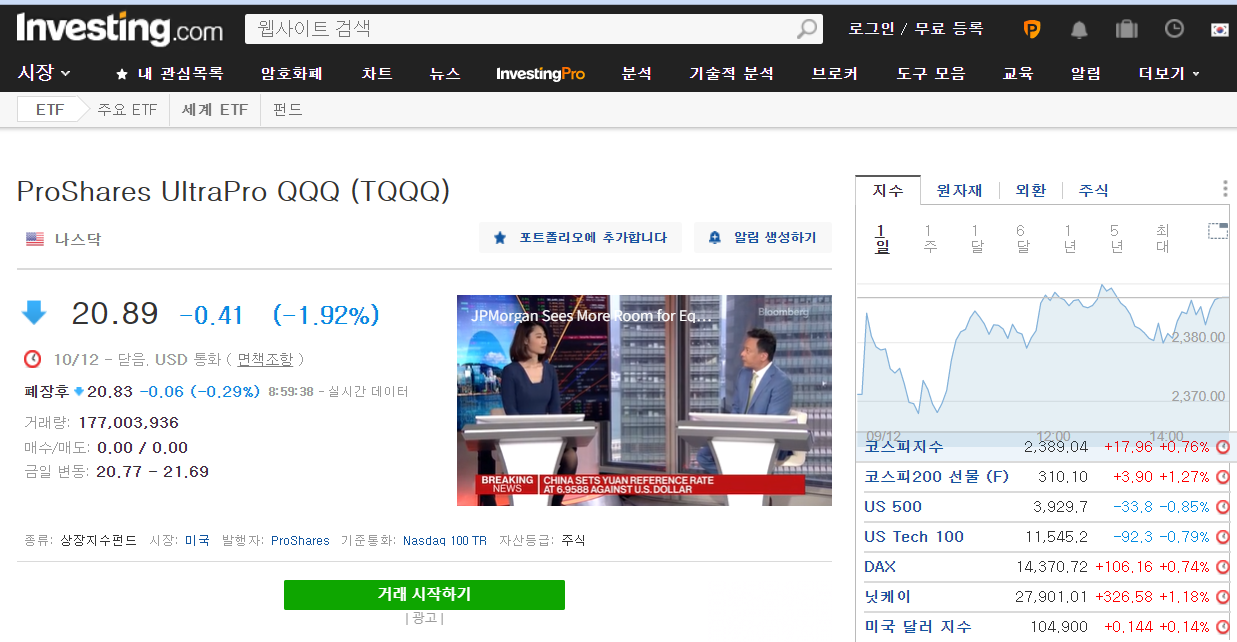The width and height of the screenshot is (1237, 642).
Task: Open the 기술적 분석 menu
Action: pyautogui.click(x=731, y=74)
